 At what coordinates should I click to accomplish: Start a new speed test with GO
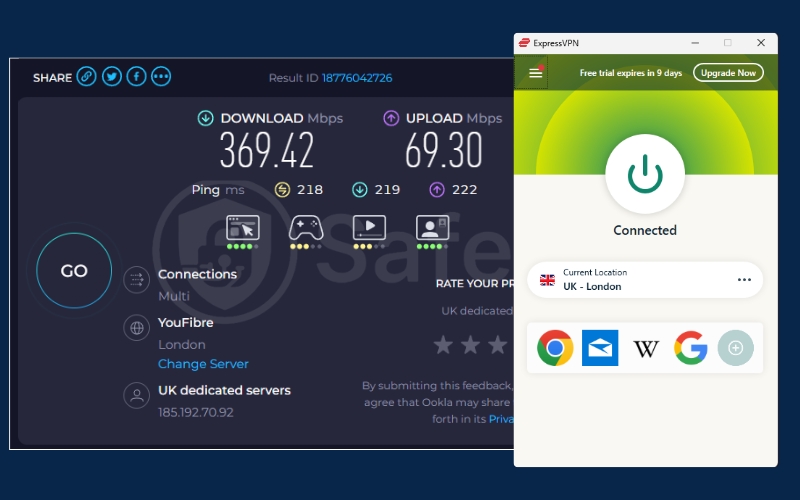click(74, 271)
